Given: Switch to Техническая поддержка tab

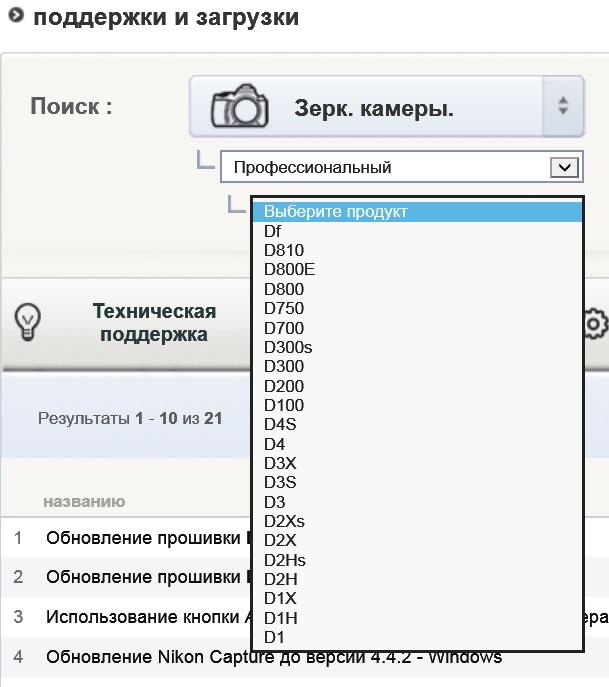Looking at the screenshot, I should [154, 322].
